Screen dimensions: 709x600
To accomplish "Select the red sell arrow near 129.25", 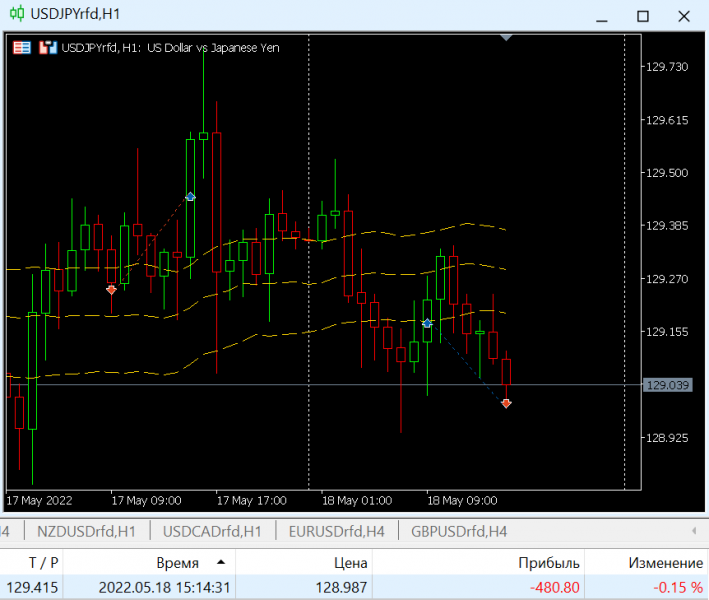I will click(111, 290).
